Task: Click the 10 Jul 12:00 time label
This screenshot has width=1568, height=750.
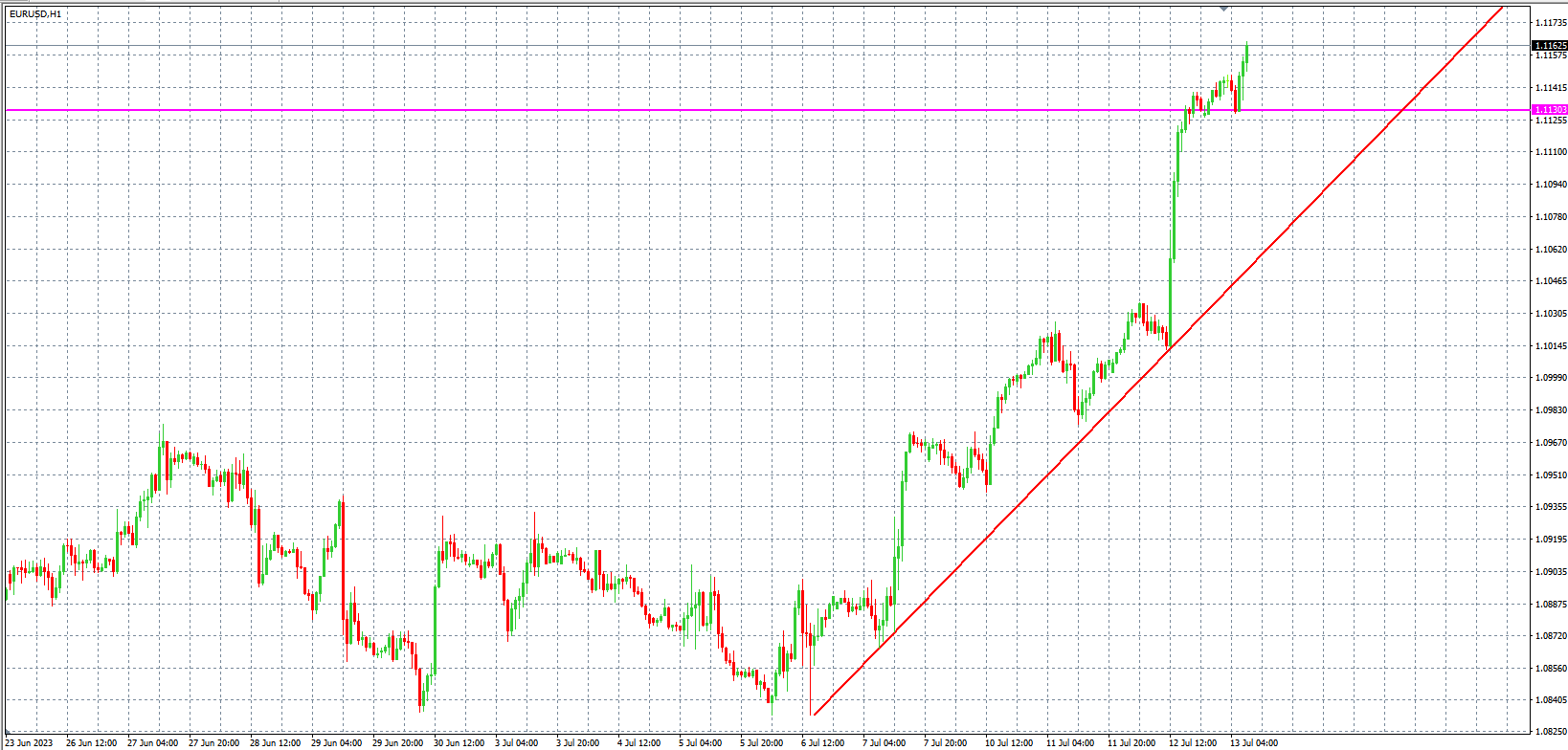Action: [1008, 742]
